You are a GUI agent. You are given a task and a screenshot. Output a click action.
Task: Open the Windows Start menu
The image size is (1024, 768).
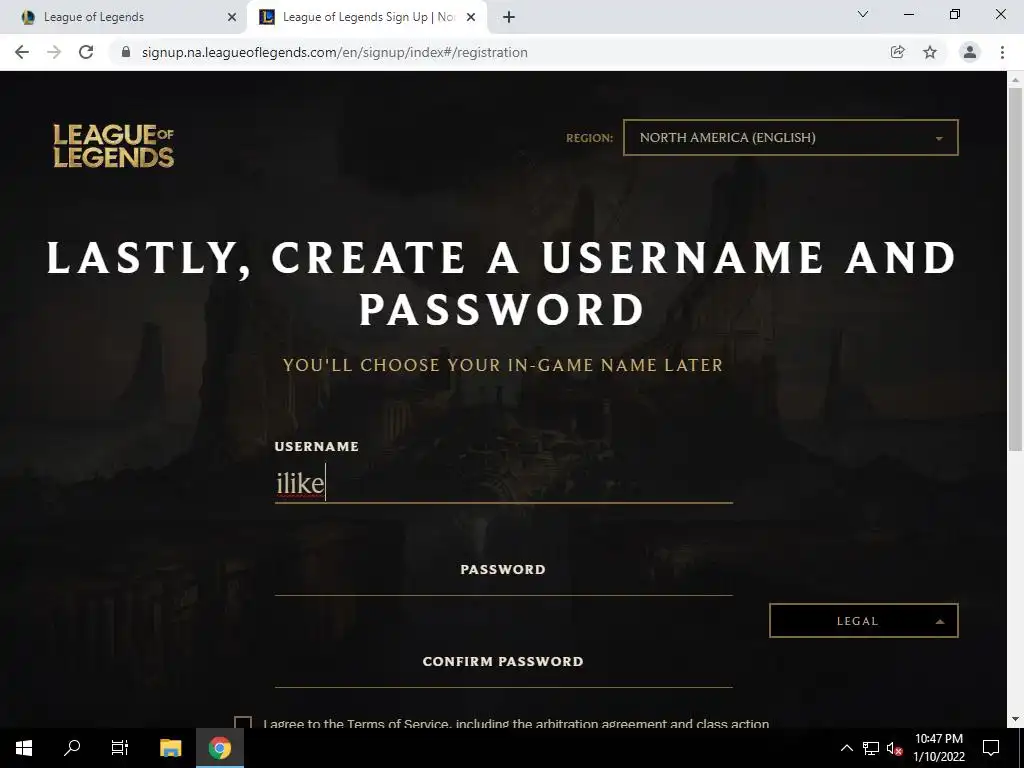24,748
